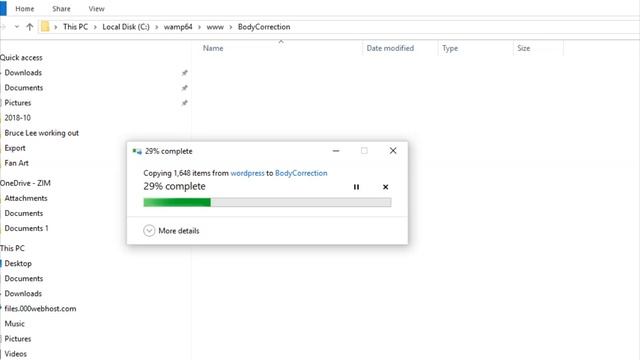This screenshot has height=360, width=640.
Task: Open Videos under This PC
Action: (16, 354)
